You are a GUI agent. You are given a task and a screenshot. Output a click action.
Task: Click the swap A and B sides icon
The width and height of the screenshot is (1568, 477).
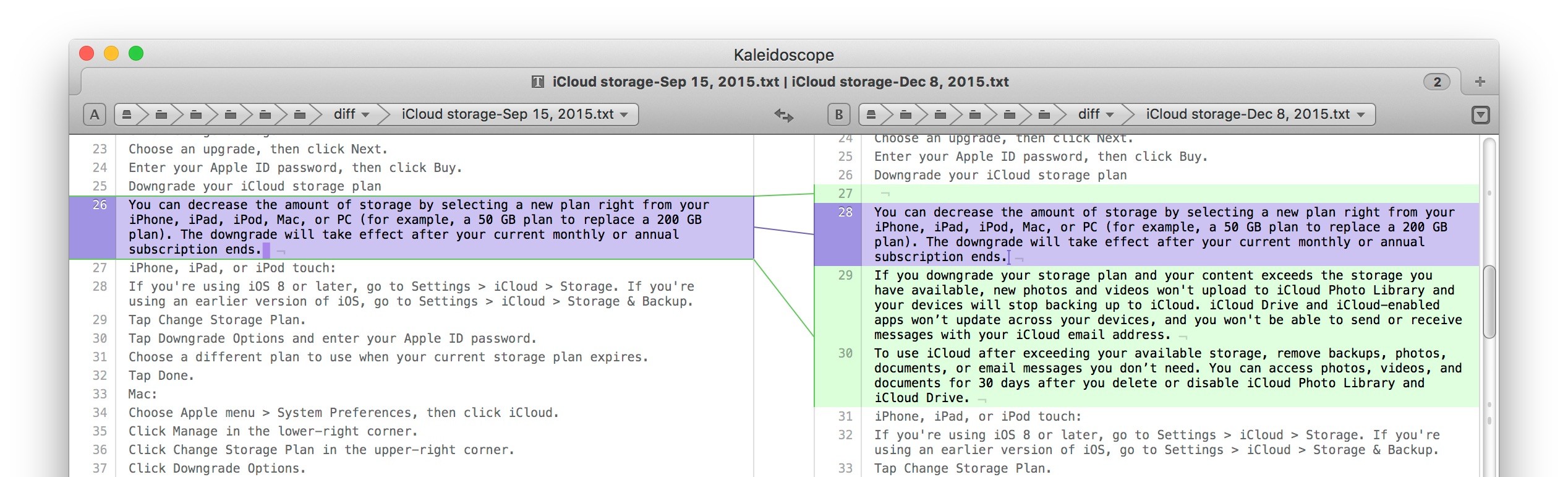point(783,115)
